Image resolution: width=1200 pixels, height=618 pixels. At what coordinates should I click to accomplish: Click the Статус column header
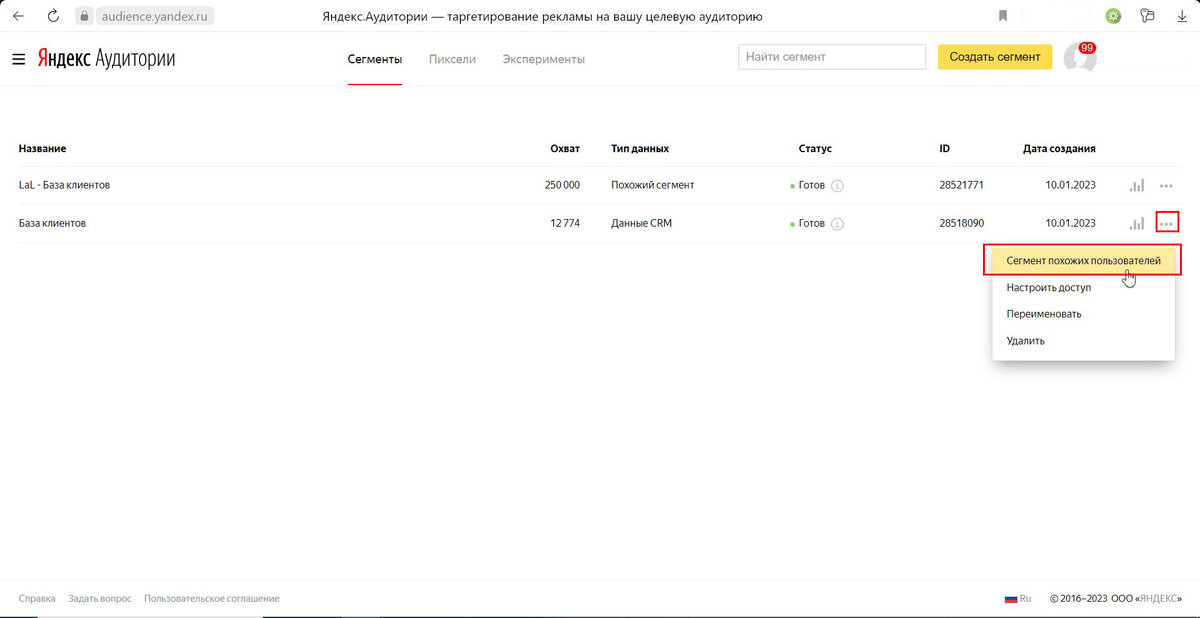click(815, 148)
